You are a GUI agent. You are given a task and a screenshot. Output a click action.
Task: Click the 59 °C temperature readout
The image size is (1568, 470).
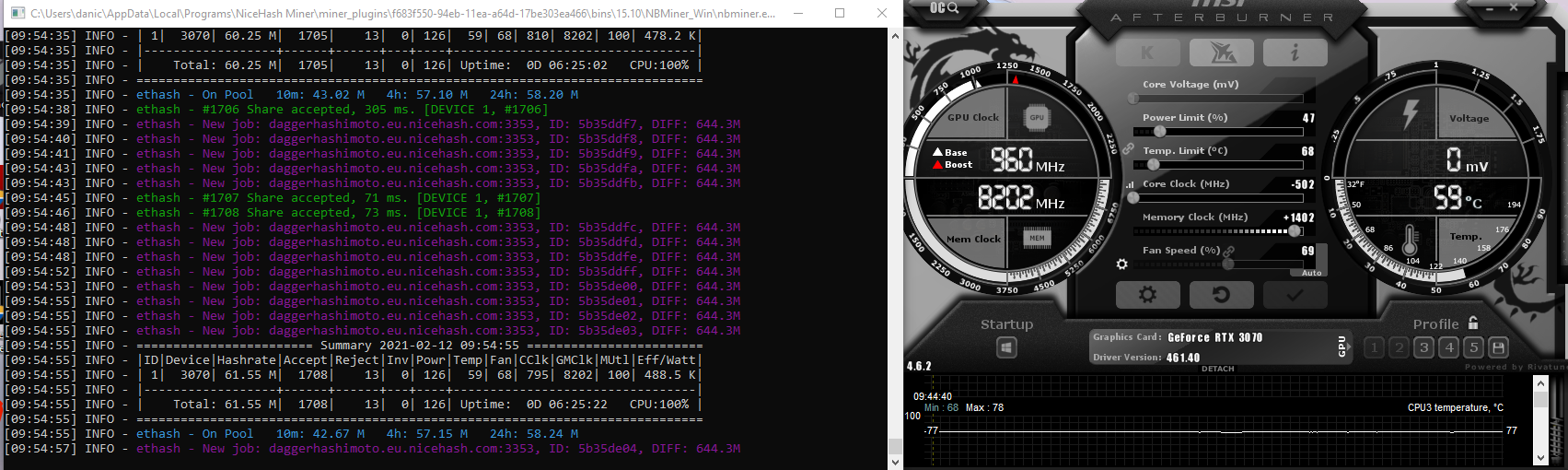[x=1458, y=198]
